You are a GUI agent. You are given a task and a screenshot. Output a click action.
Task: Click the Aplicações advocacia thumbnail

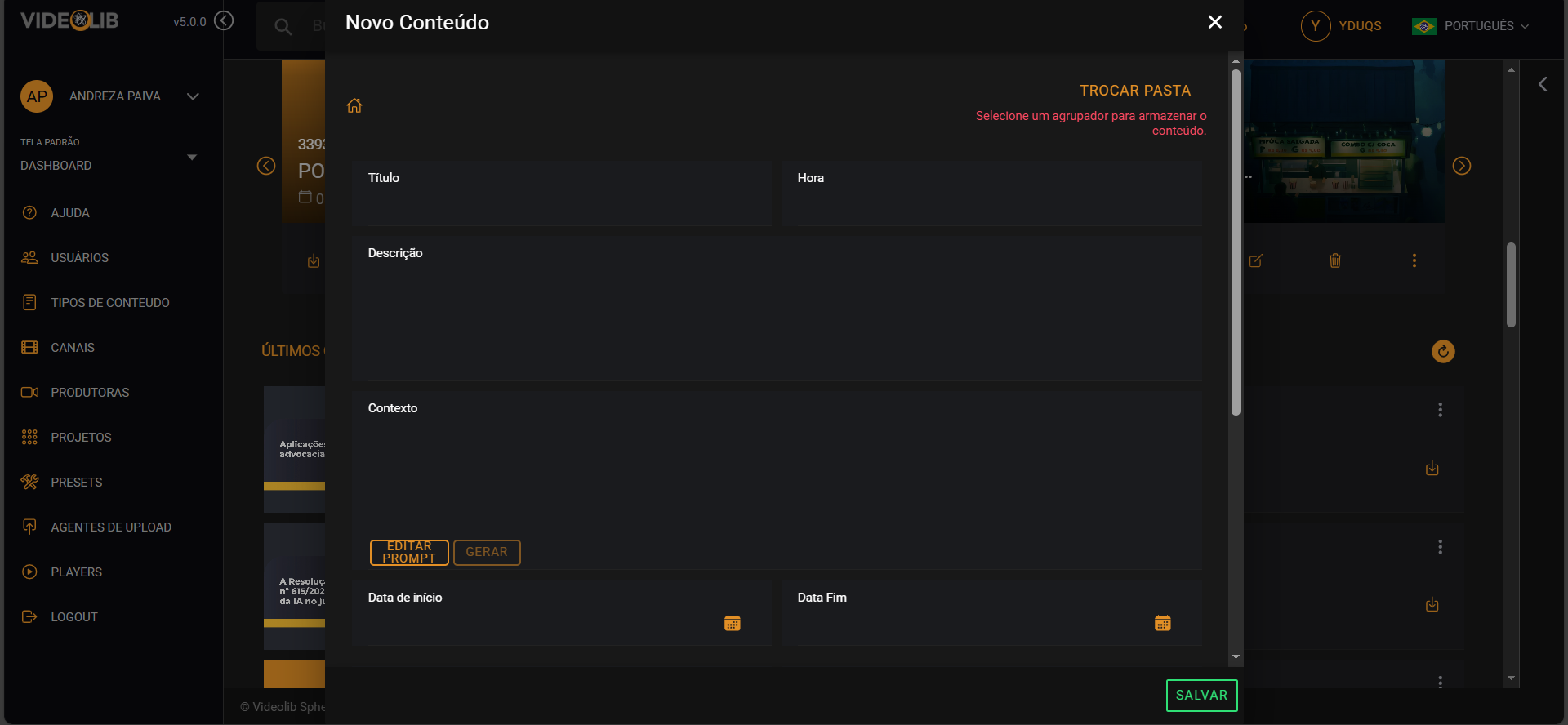[x=294, y=449]
